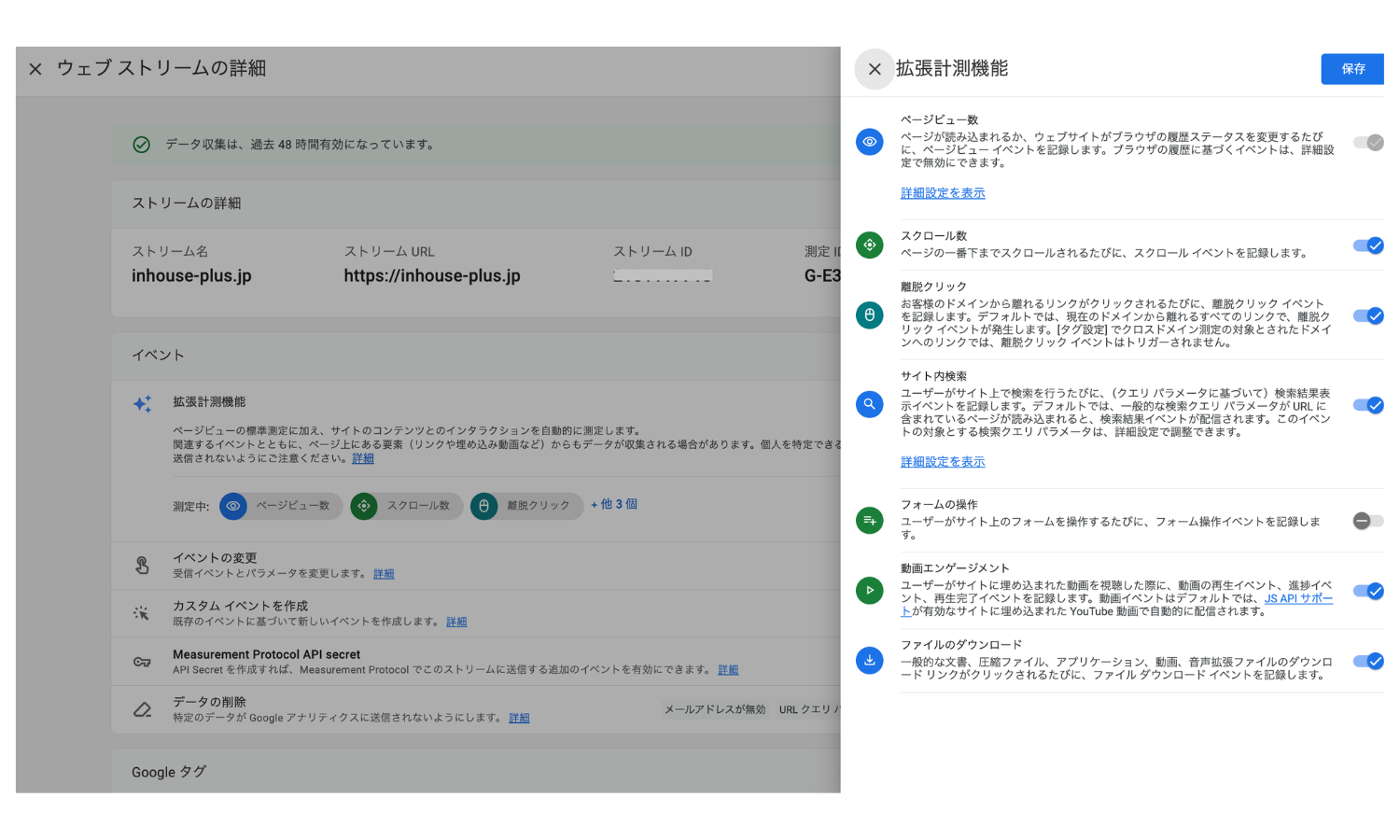Click the カスタム イベントを作成 cursor icon
The width and height of the screenshot is (1400, 840).
pos(142,613)
